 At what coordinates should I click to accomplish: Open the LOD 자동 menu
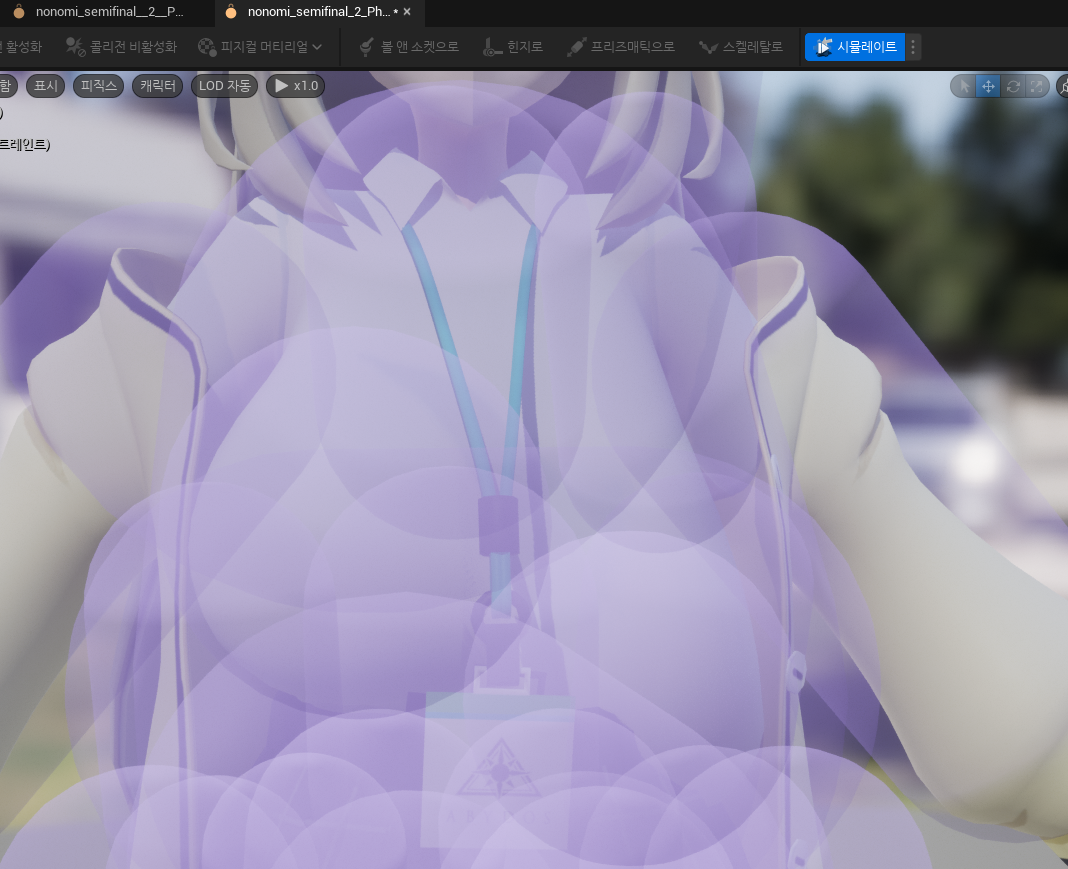(x=224, y=86)
